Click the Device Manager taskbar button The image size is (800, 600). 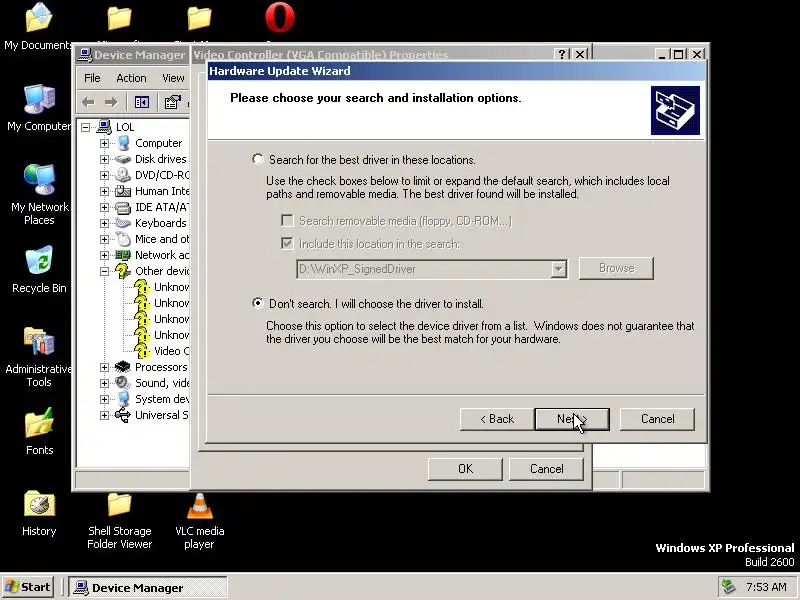147,588
